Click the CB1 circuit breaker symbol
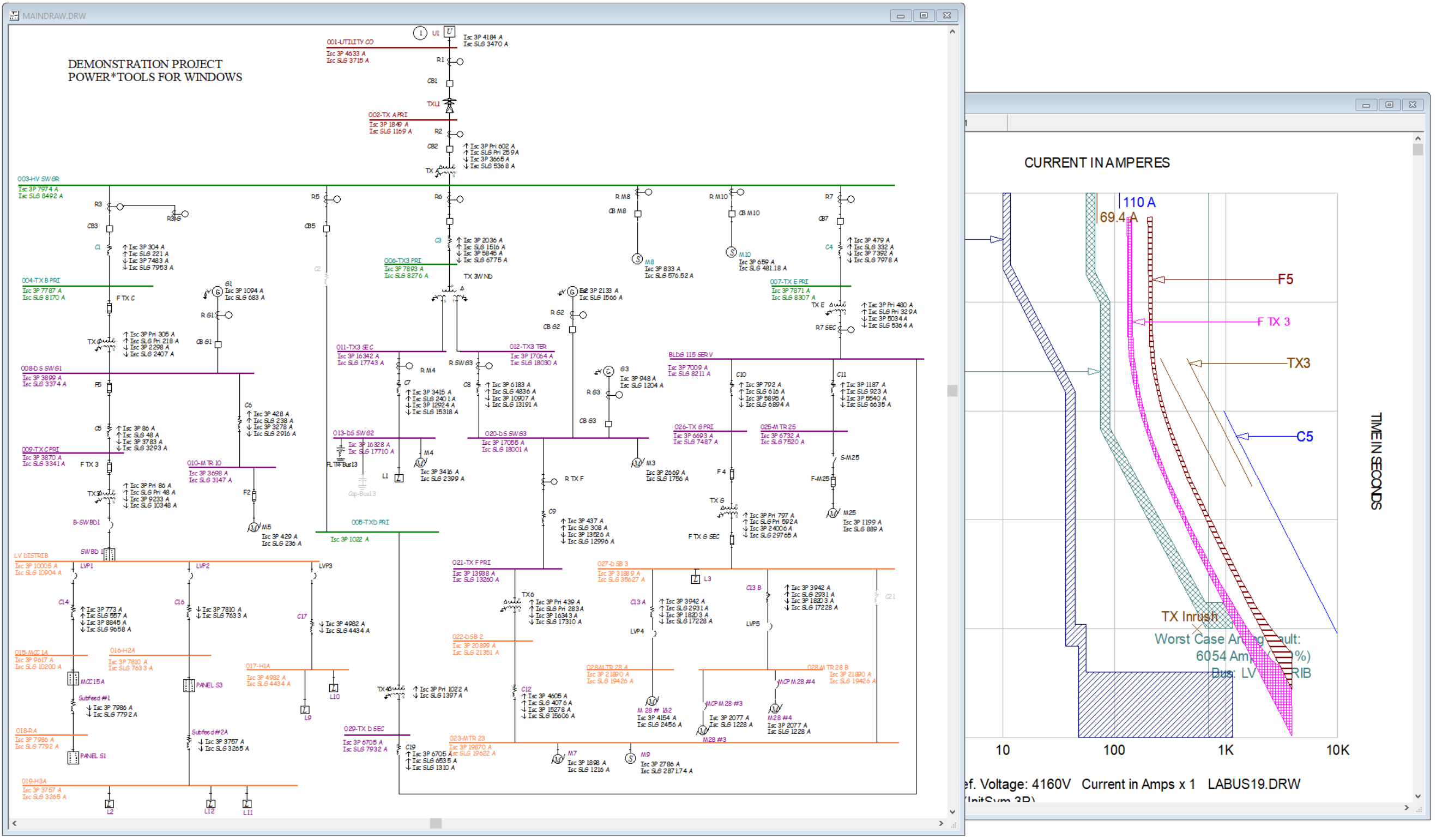The width and height of the screenshot is (1436, 840). [450, 84]
